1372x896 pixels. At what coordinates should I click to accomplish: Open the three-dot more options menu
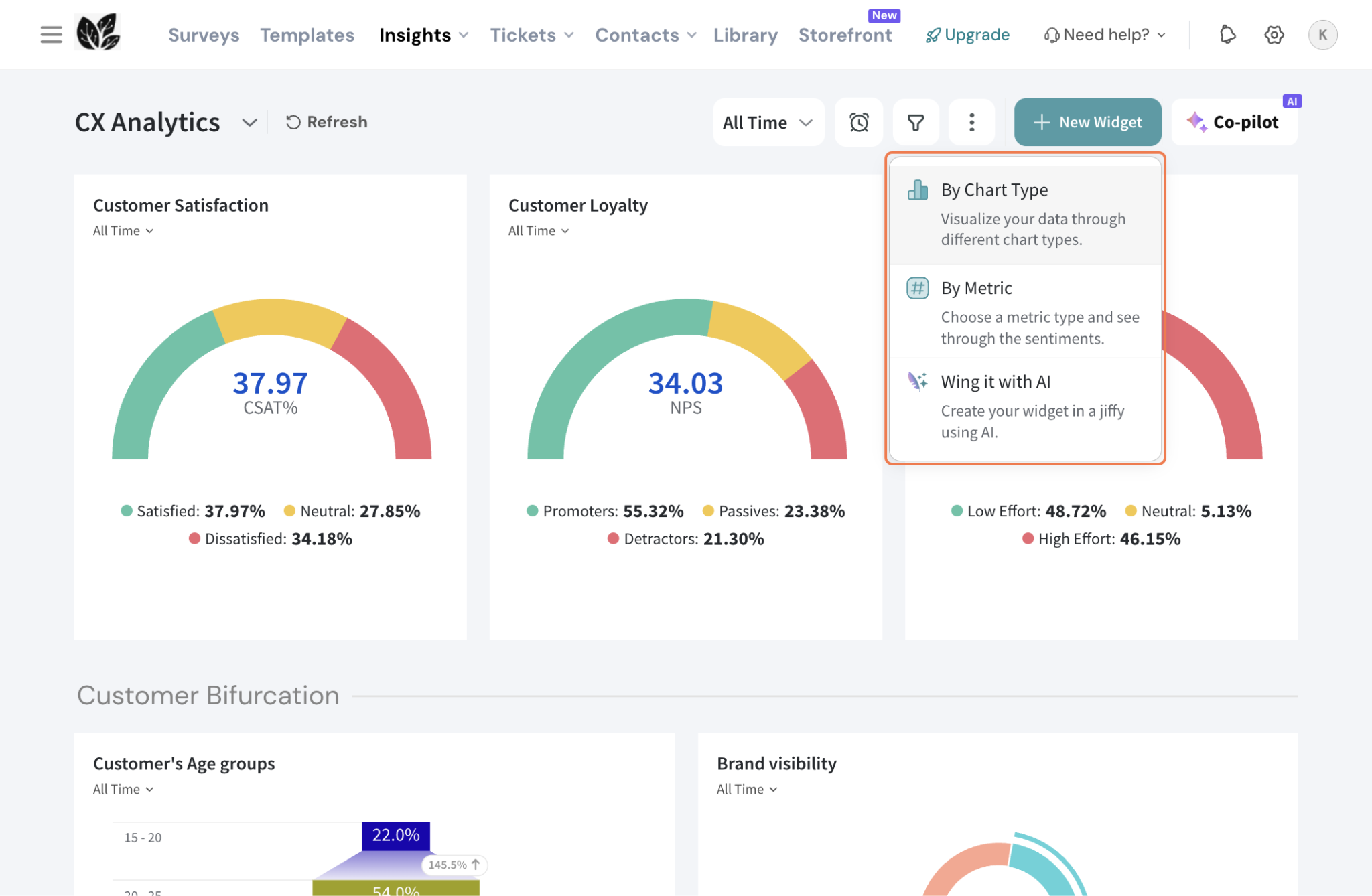971,123
